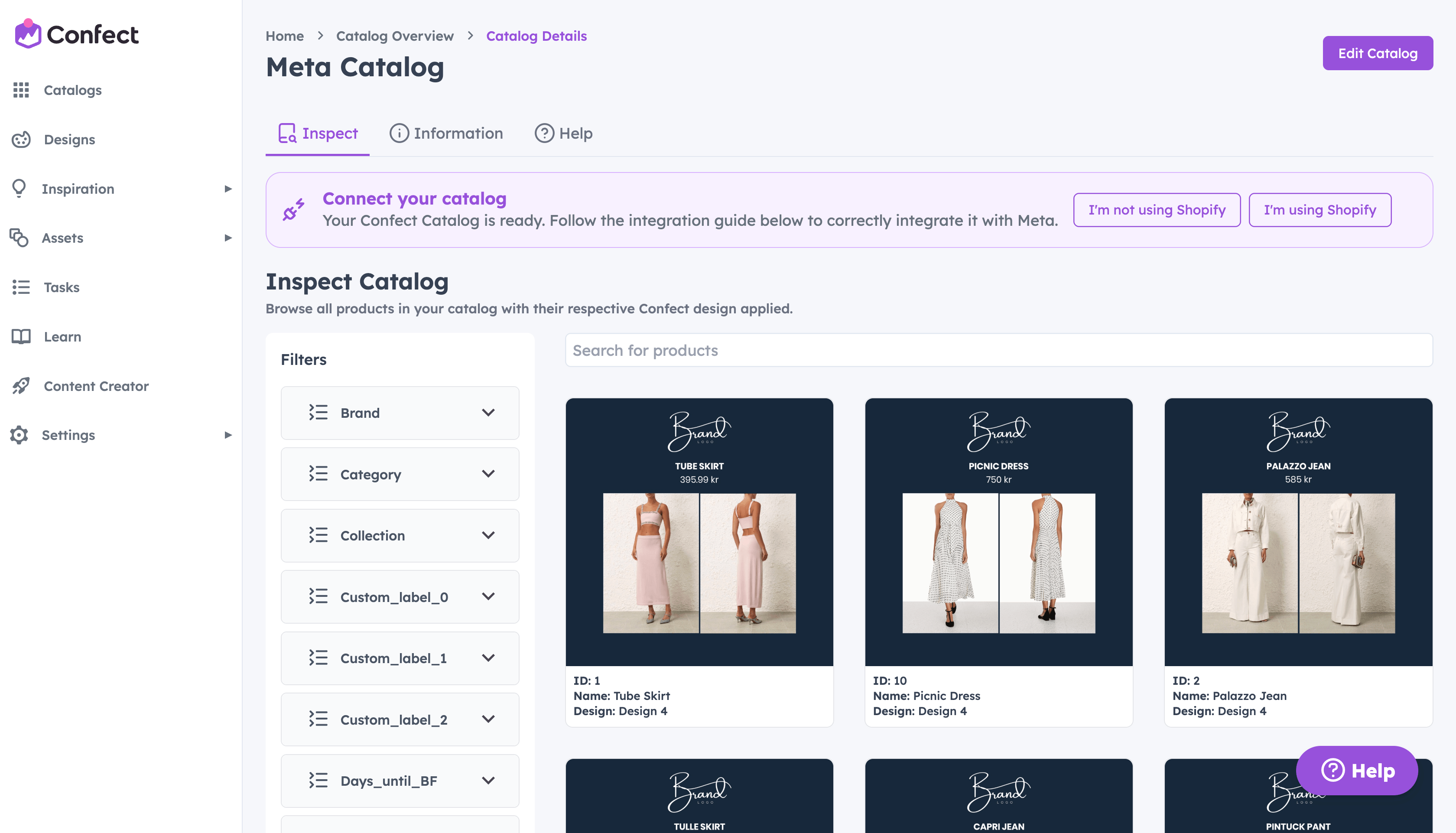Expand the Inspiration submenu arrow
Screen dimensions: 1456x833
point(228,189)
